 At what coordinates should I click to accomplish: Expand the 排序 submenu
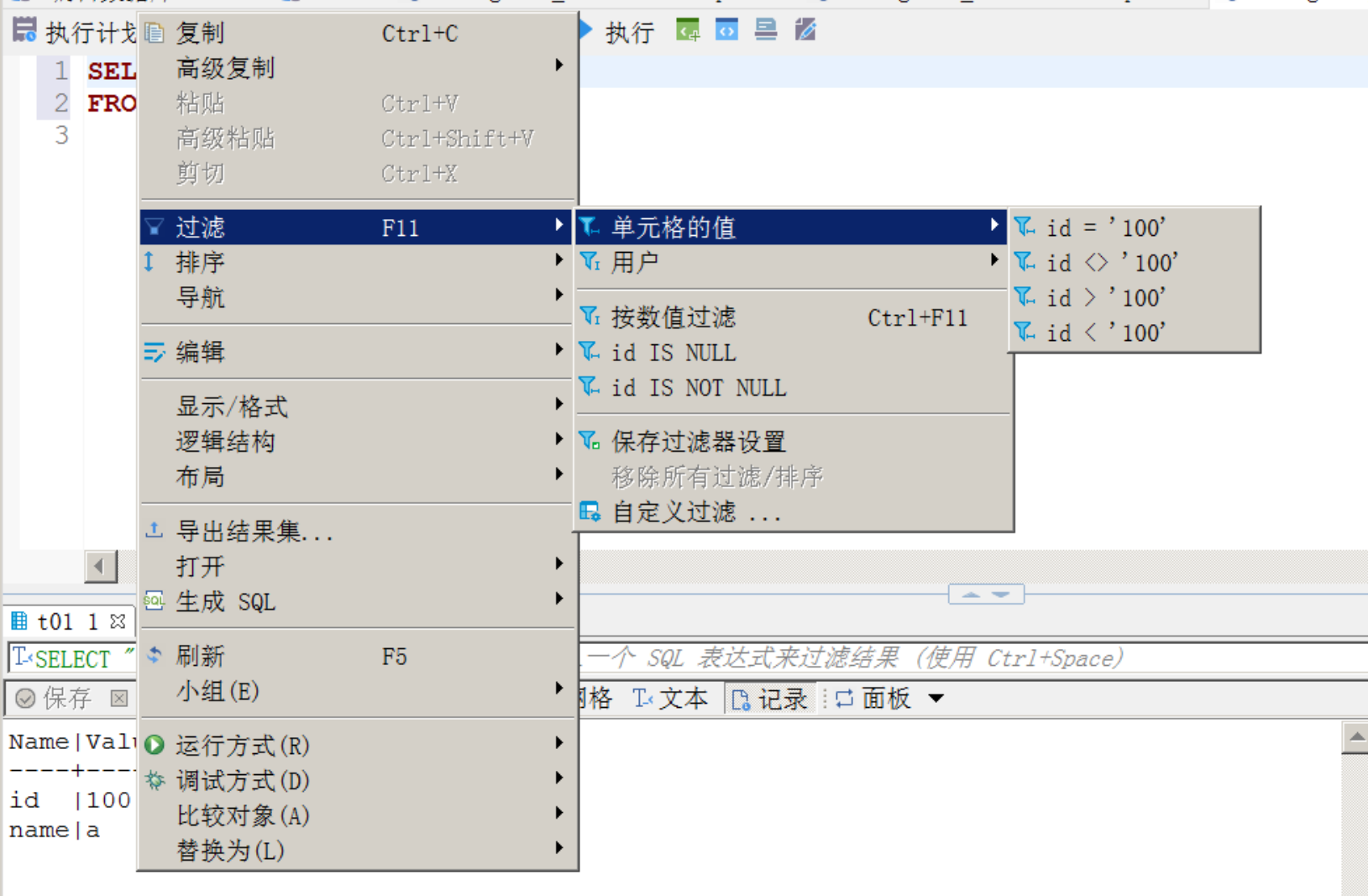point(202,262)
